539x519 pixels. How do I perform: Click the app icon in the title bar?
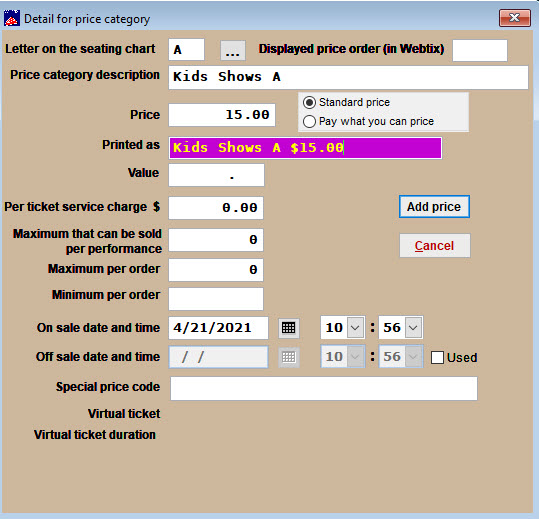pos(12,18)
